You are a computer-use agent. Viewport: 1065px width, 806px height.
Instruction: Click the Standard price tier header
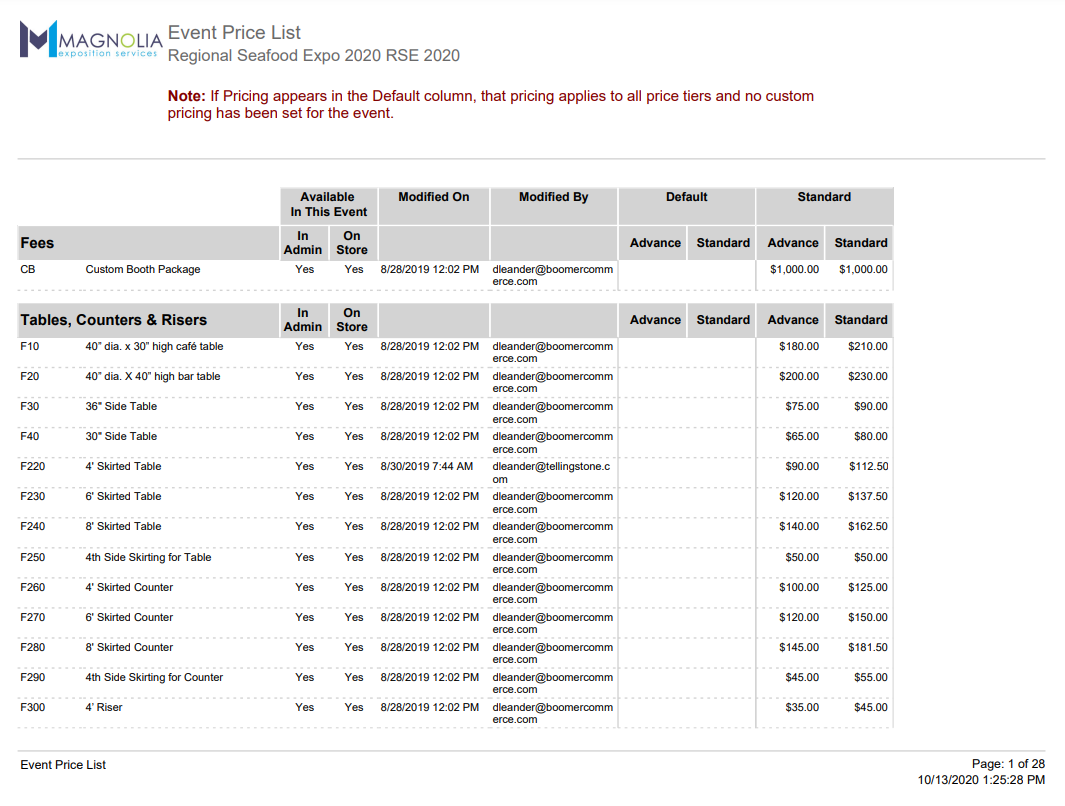click(x=824, y=196)
